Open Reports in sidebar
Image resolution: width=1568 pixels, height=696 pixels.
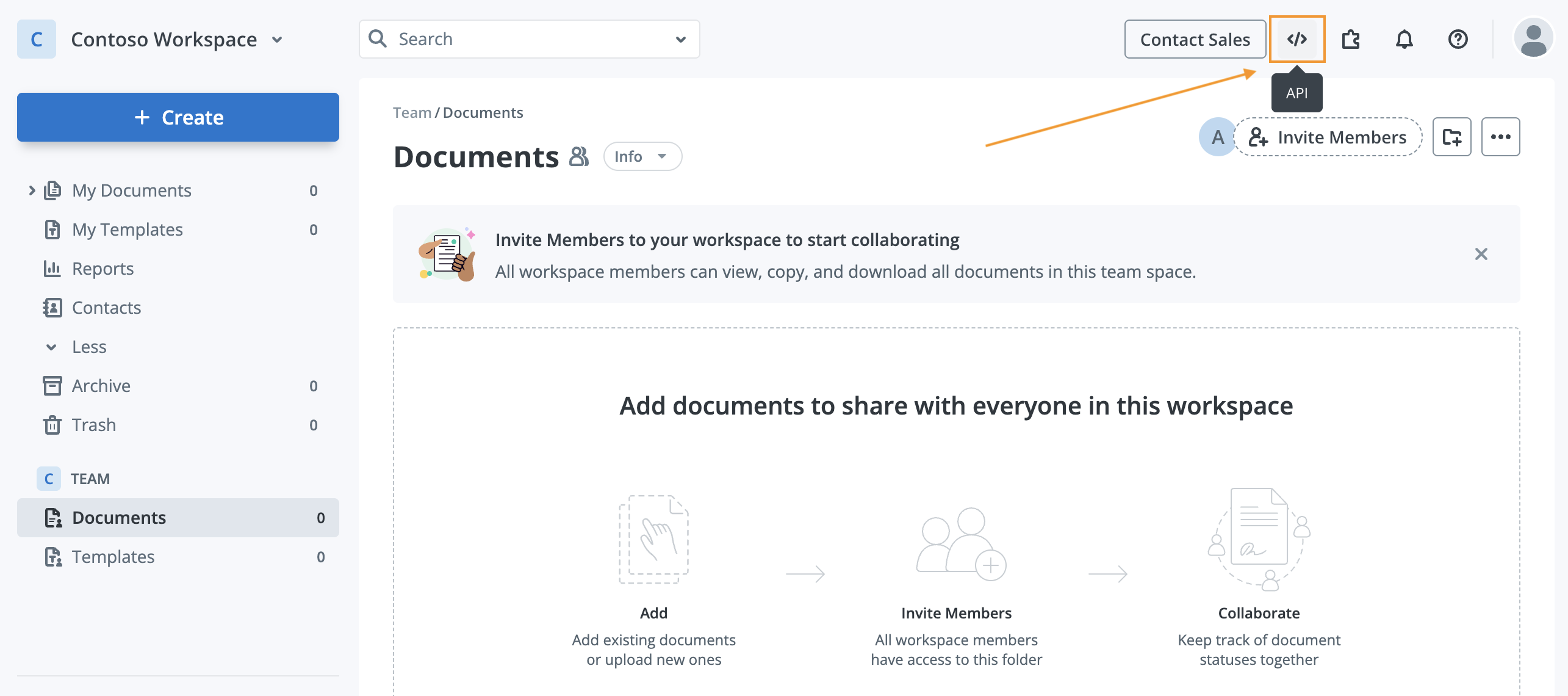pos(178,269)
